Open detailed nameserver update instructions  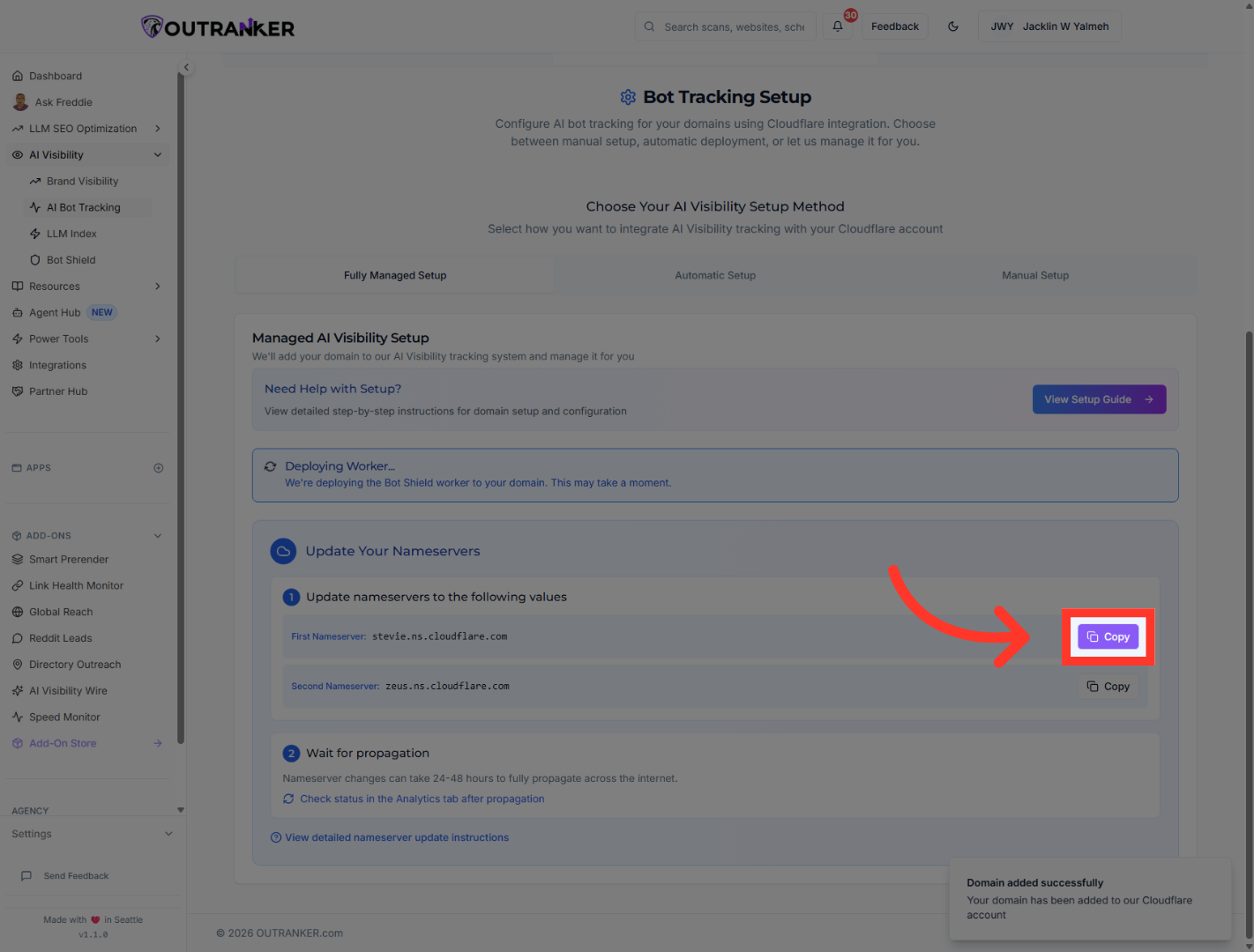click(x=396, y=837)
